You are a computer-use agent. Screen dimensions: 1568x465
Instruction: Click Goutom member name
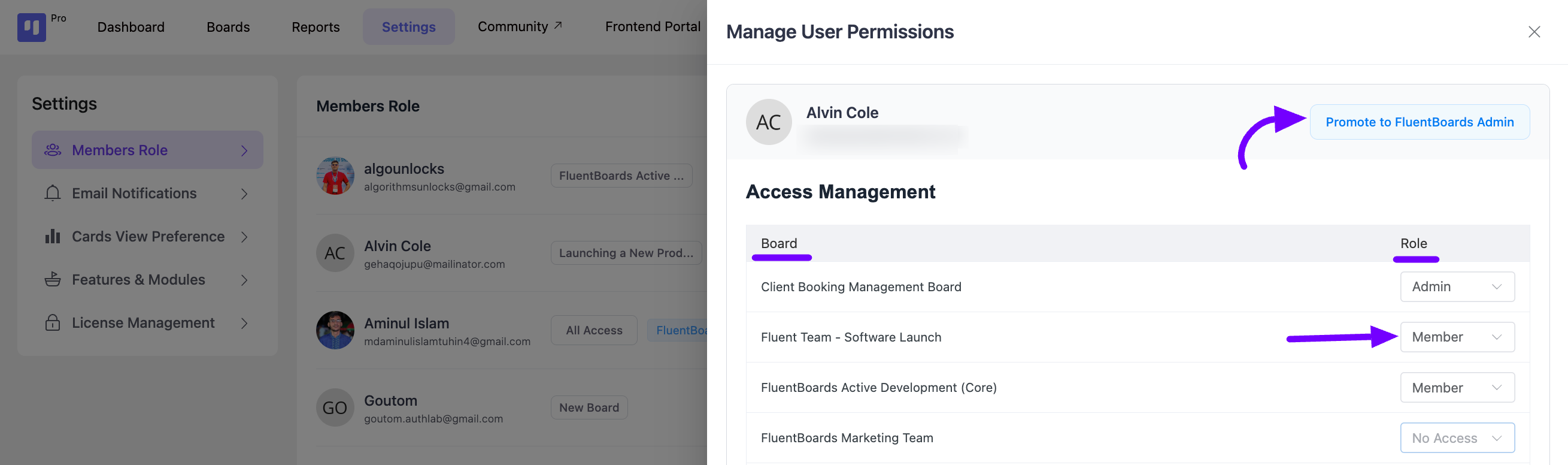click(391, 400)
